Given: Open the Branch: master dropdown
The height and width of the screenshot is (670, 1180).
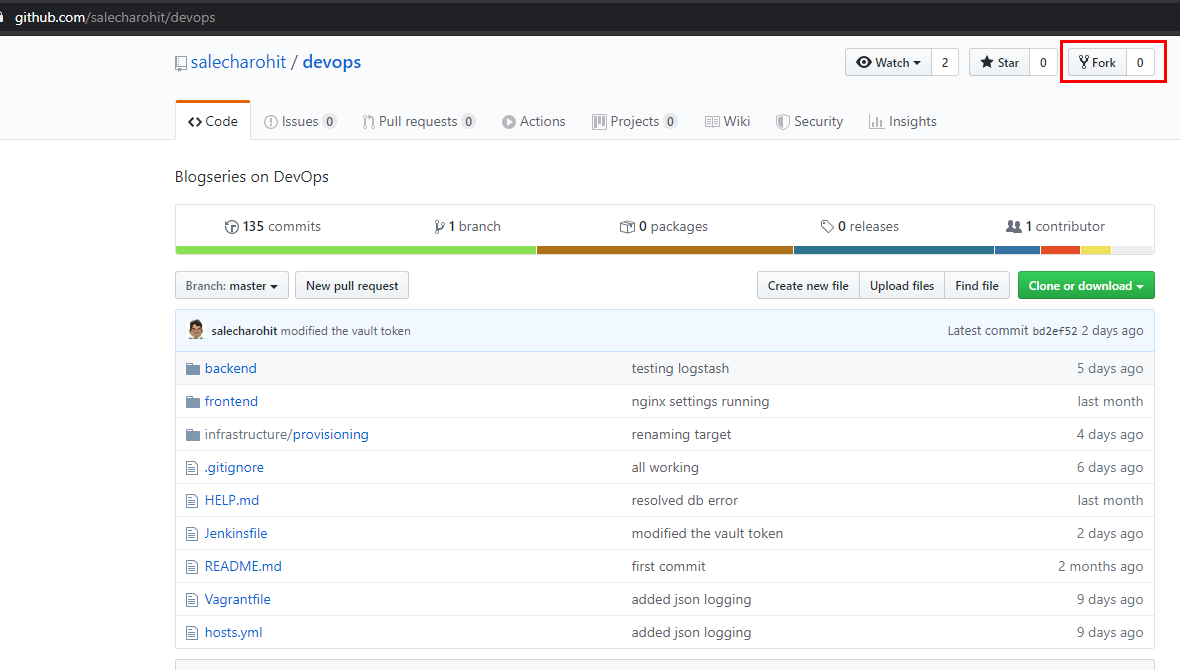Looking at the screenshot, I should [x=231, y=285].
